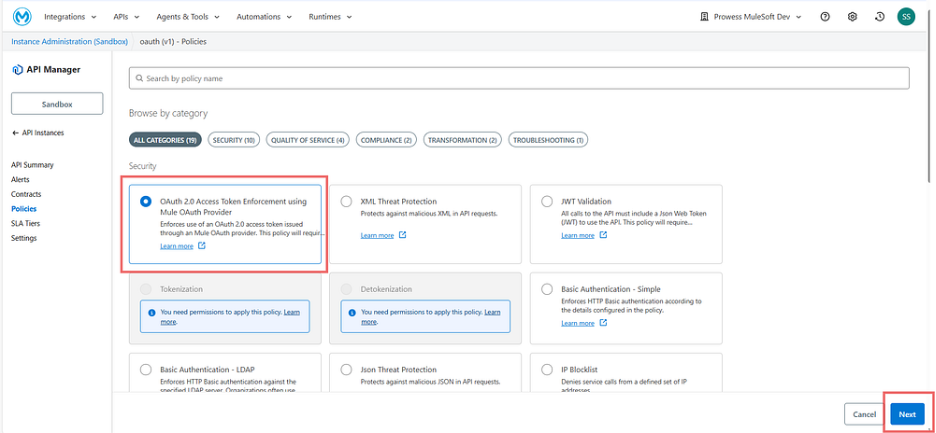This screenshot has width=936, height=433.
Task: Open the Prowess MuleSoft Dev organization dropdown
Action: pyautogui.click(x=752, y=17)
